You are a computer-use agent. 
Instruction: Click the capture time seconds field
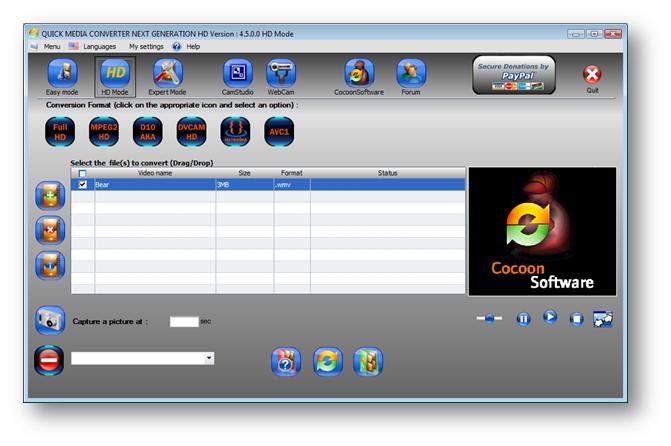tap(184, 321)
